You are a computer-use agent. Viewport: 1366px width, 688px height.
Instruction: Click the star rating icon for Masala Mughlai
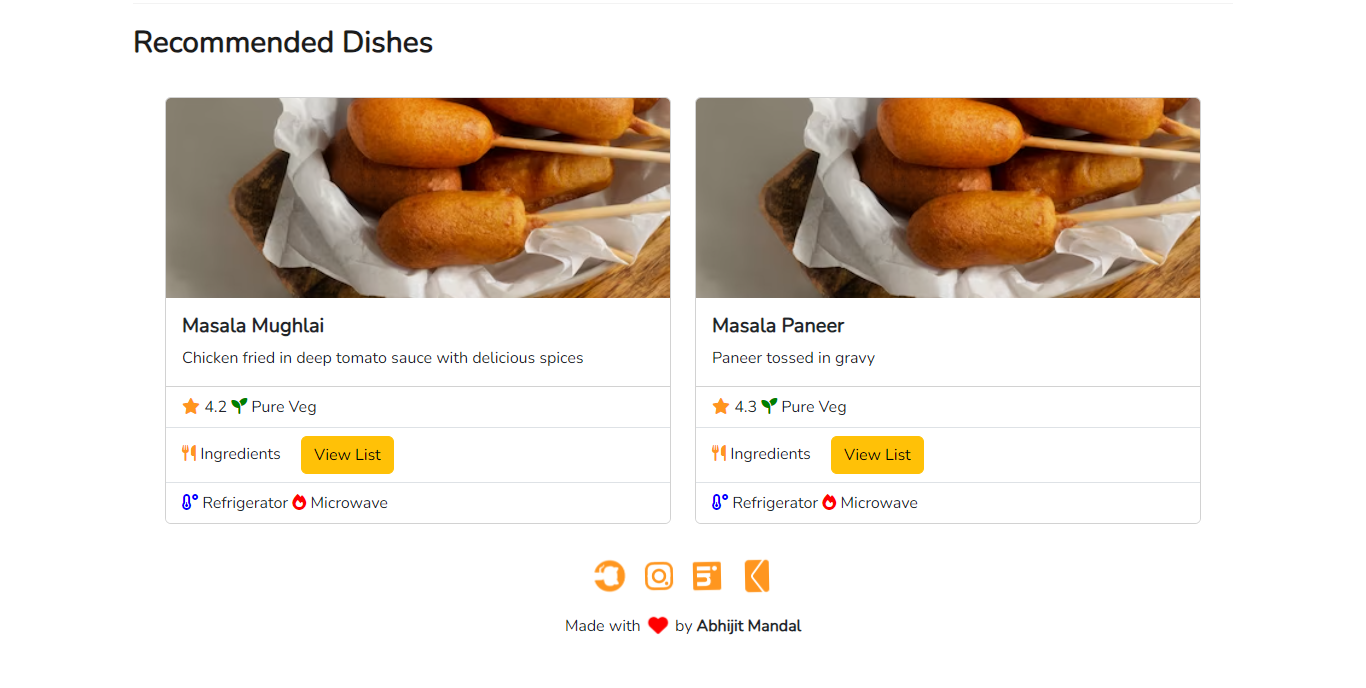pyautogui.click(x=188, y=405)
